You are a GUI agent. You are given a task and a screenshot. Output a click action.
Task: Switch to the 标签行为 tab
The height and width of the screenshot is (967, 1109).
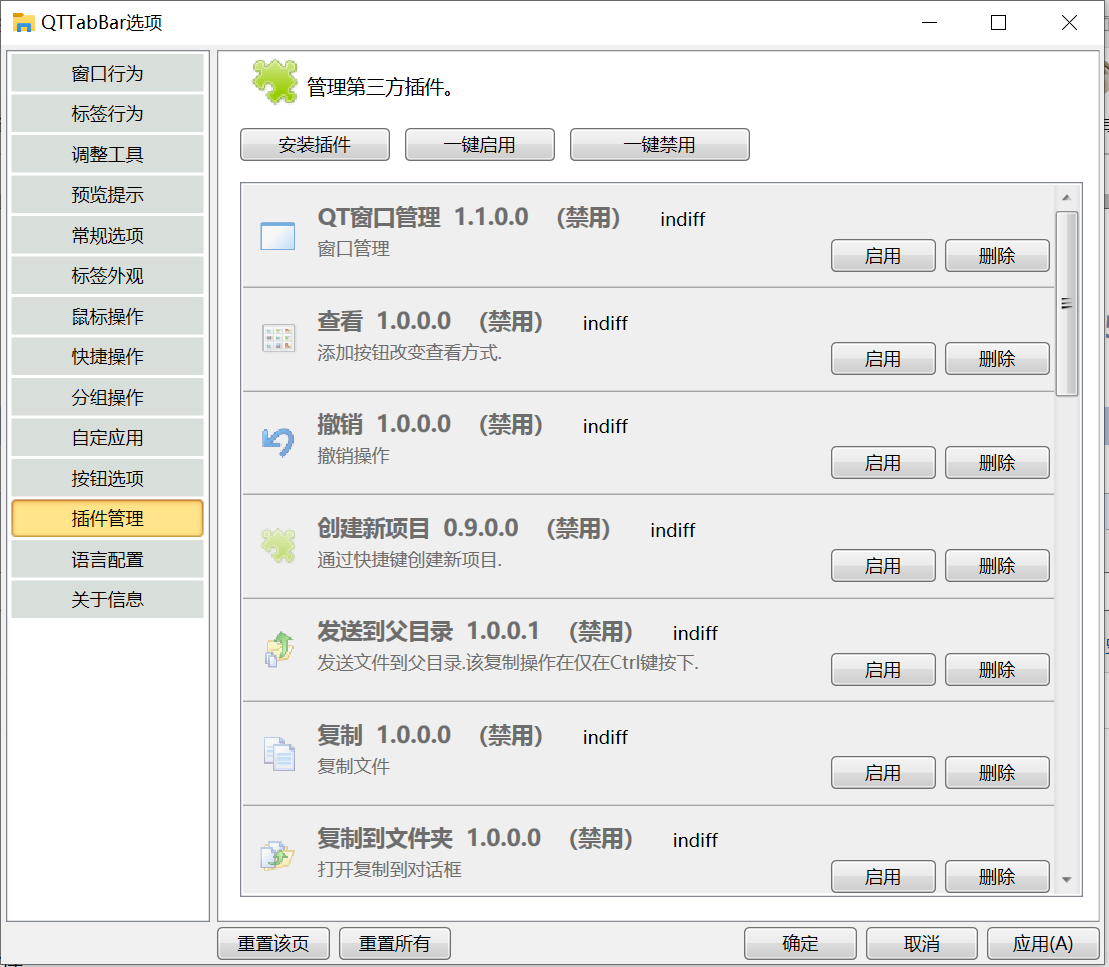point(108,114)
